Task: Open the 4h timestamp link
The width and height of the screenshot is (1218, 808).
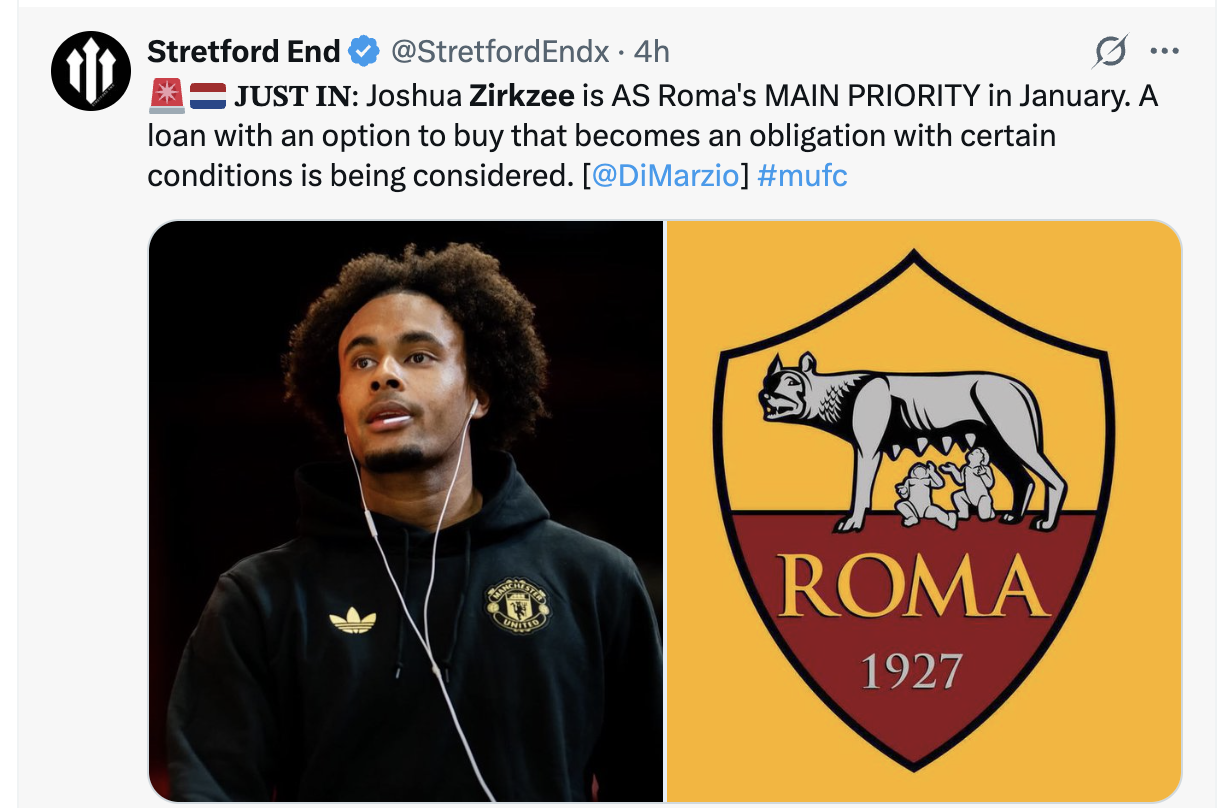Action: point(652,50)
